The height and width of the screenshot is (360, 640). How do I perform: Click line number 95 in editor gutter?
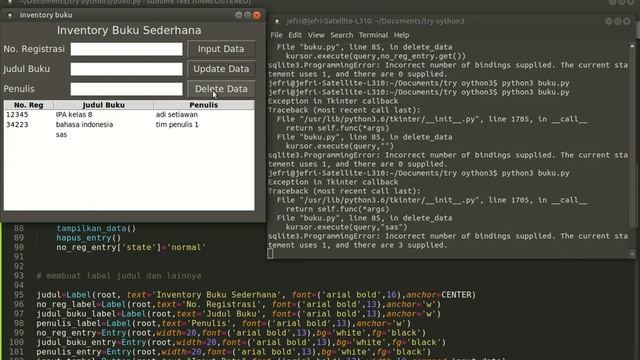19,295
